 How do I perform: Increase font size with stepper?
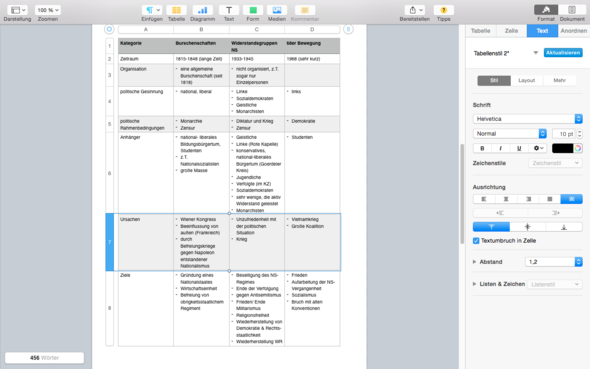tap(579, 131)
